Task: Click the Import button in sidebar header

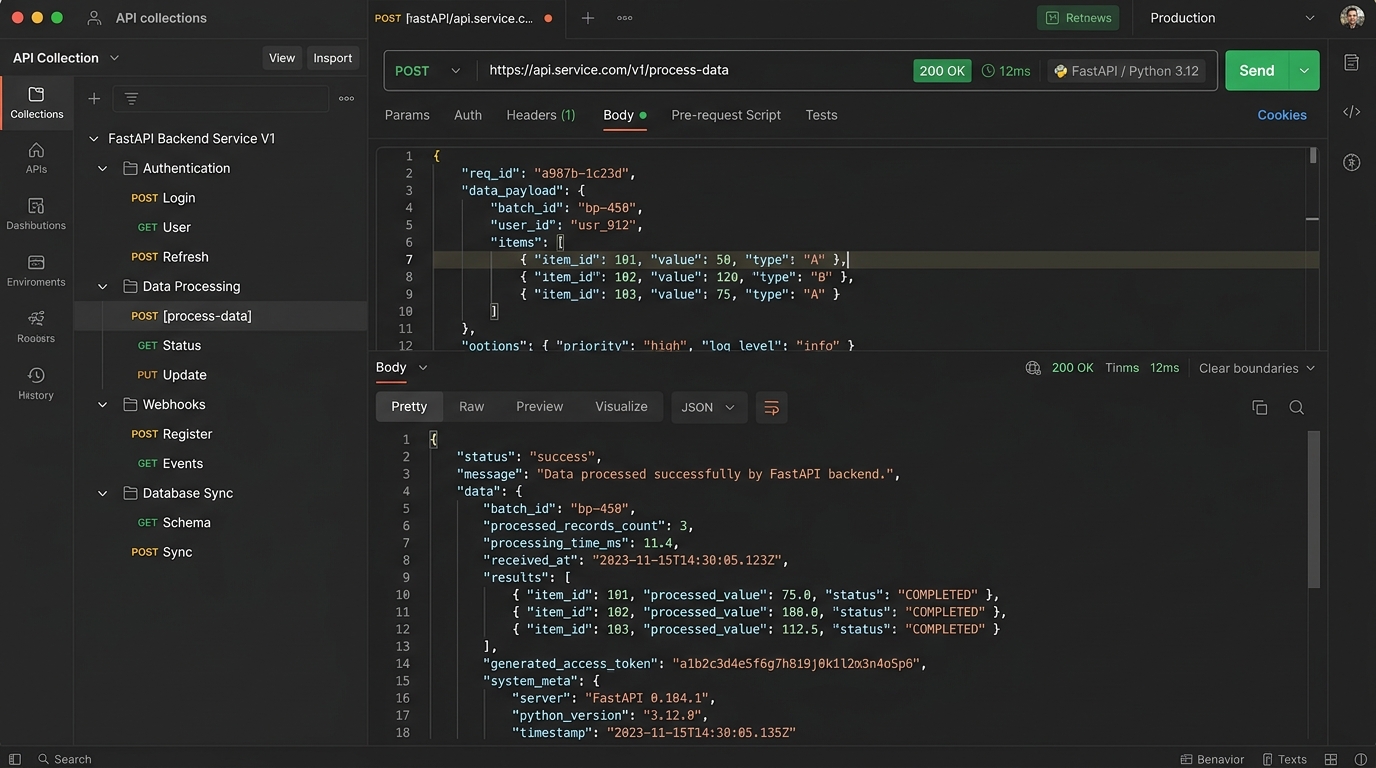Action: [333, 58]
